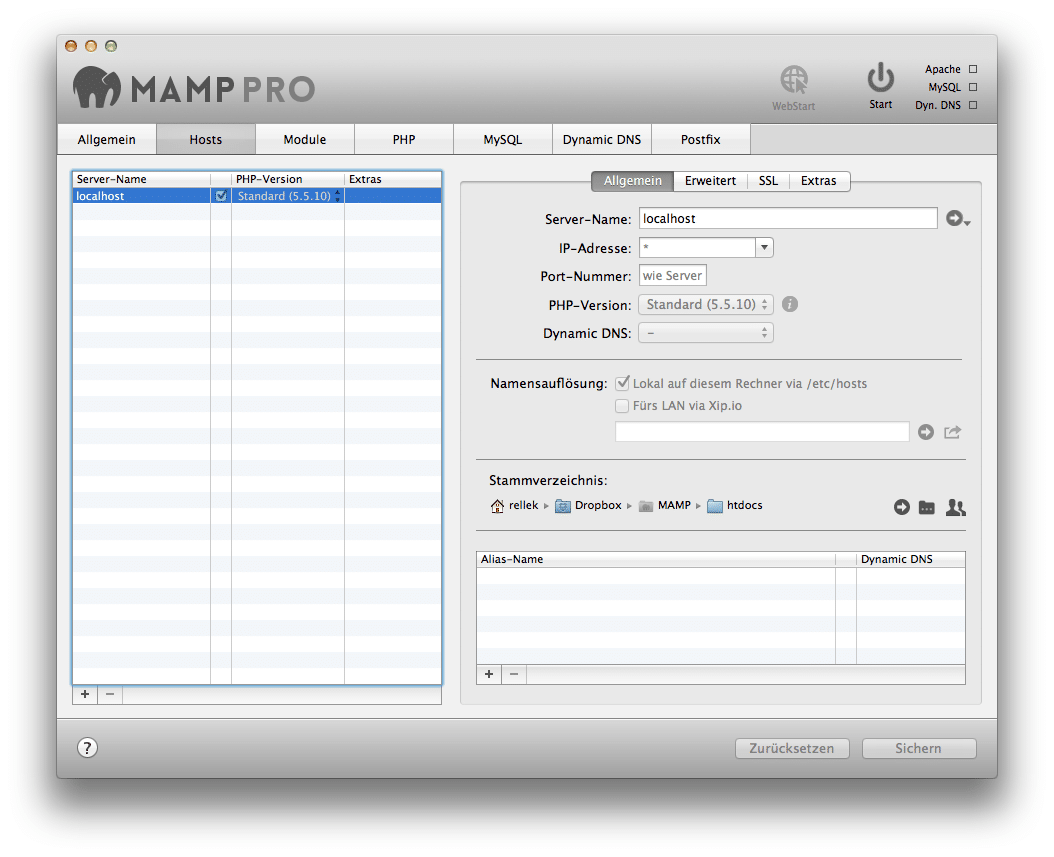This screenshot has width=1054, height=857.
Task: Click the IP-Adresse text field
Action: click(x=697, y=248)
